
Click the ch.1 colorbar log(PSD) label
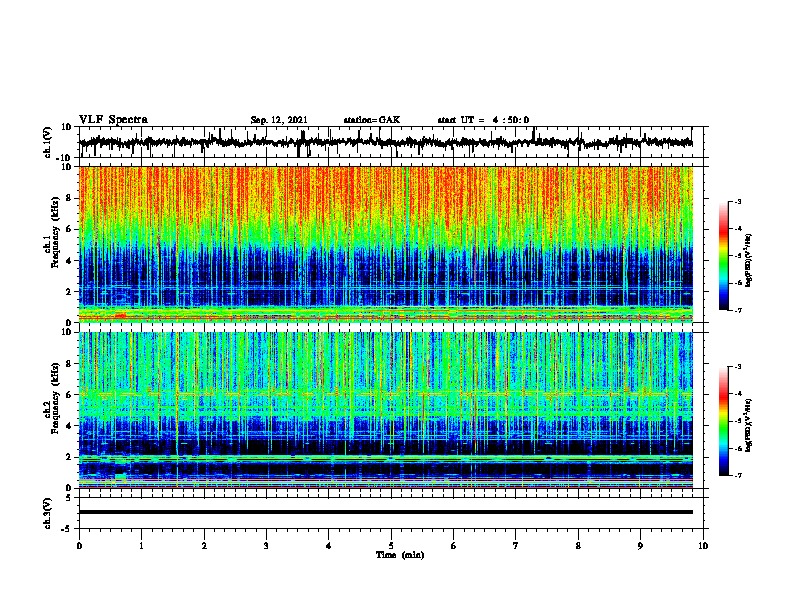tap(749, 261)
